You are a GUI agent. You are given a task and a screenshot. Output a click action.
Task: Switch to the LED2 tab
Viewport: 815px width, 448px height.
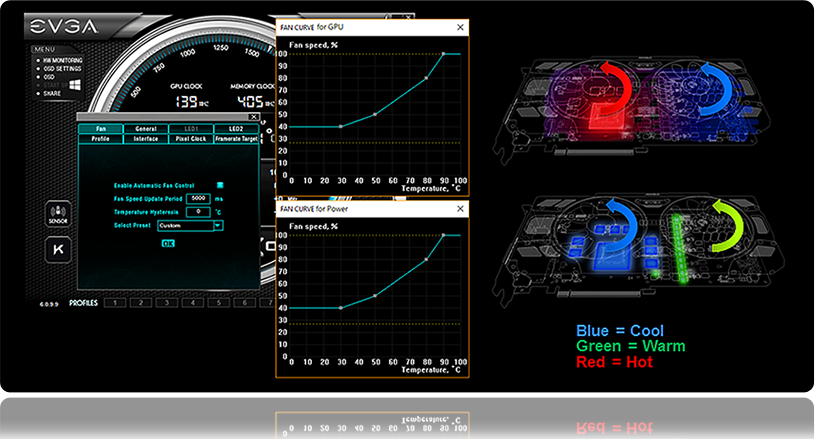coord(236,129)
